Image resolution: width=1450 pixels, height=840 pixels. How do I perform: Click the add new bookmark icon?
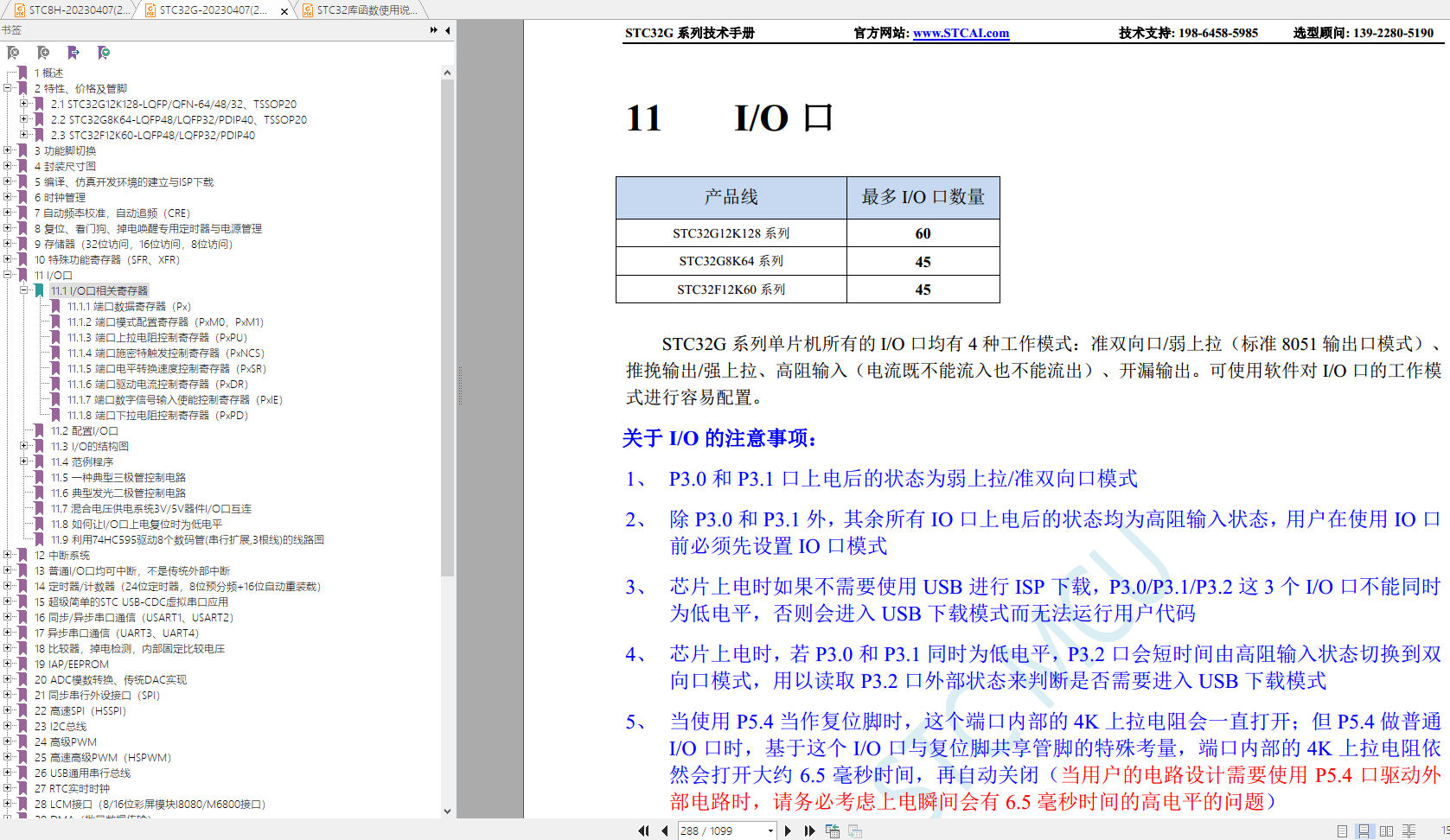(43, 53)
